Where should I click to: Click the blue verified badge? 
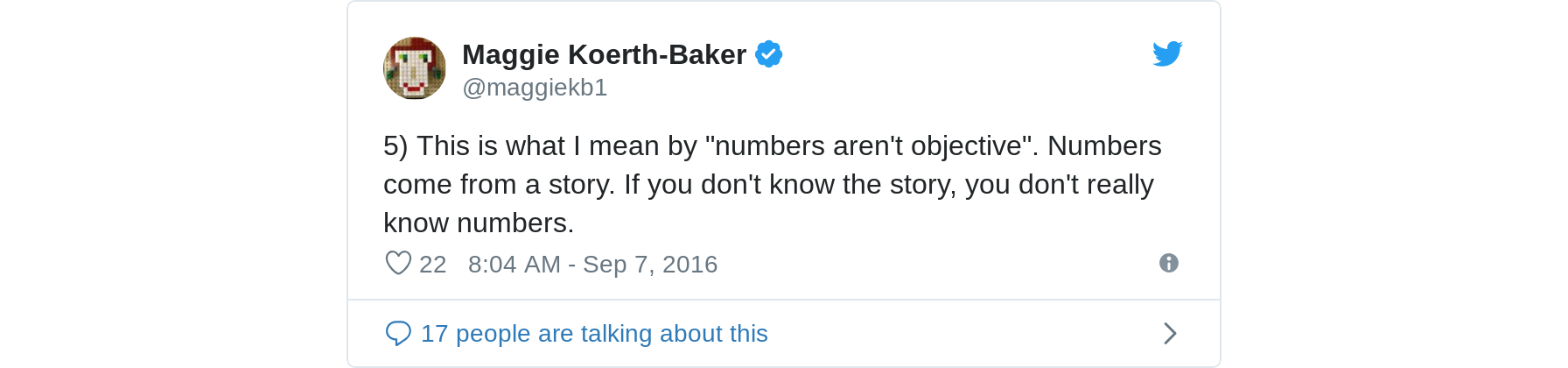point(768,54)
